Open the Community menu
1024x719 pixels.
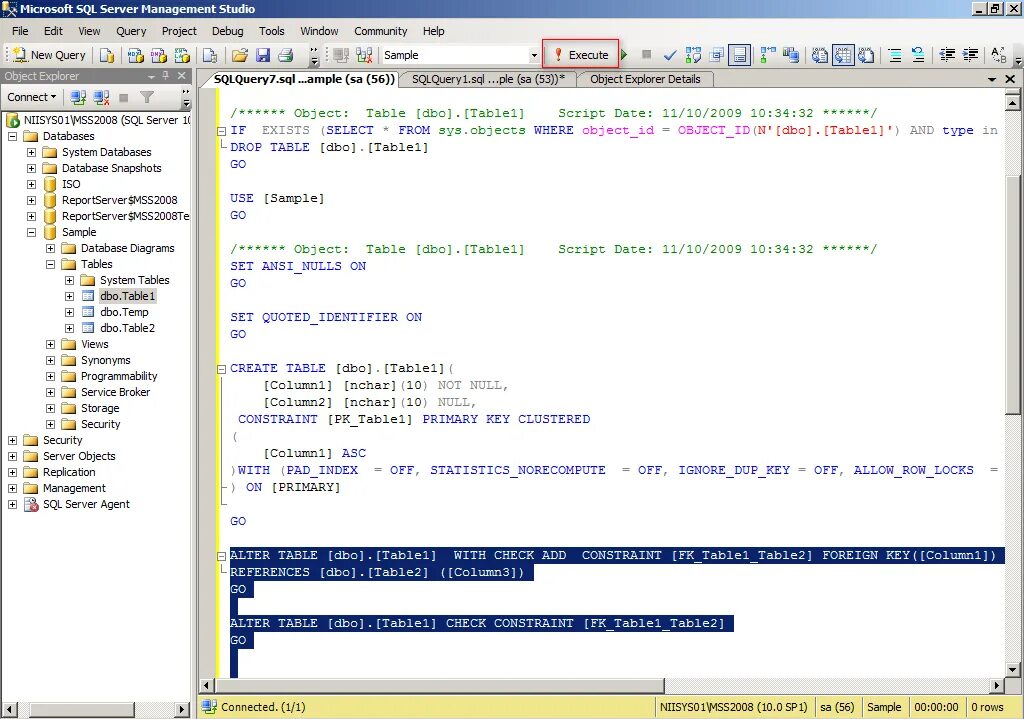click(381, 31)
